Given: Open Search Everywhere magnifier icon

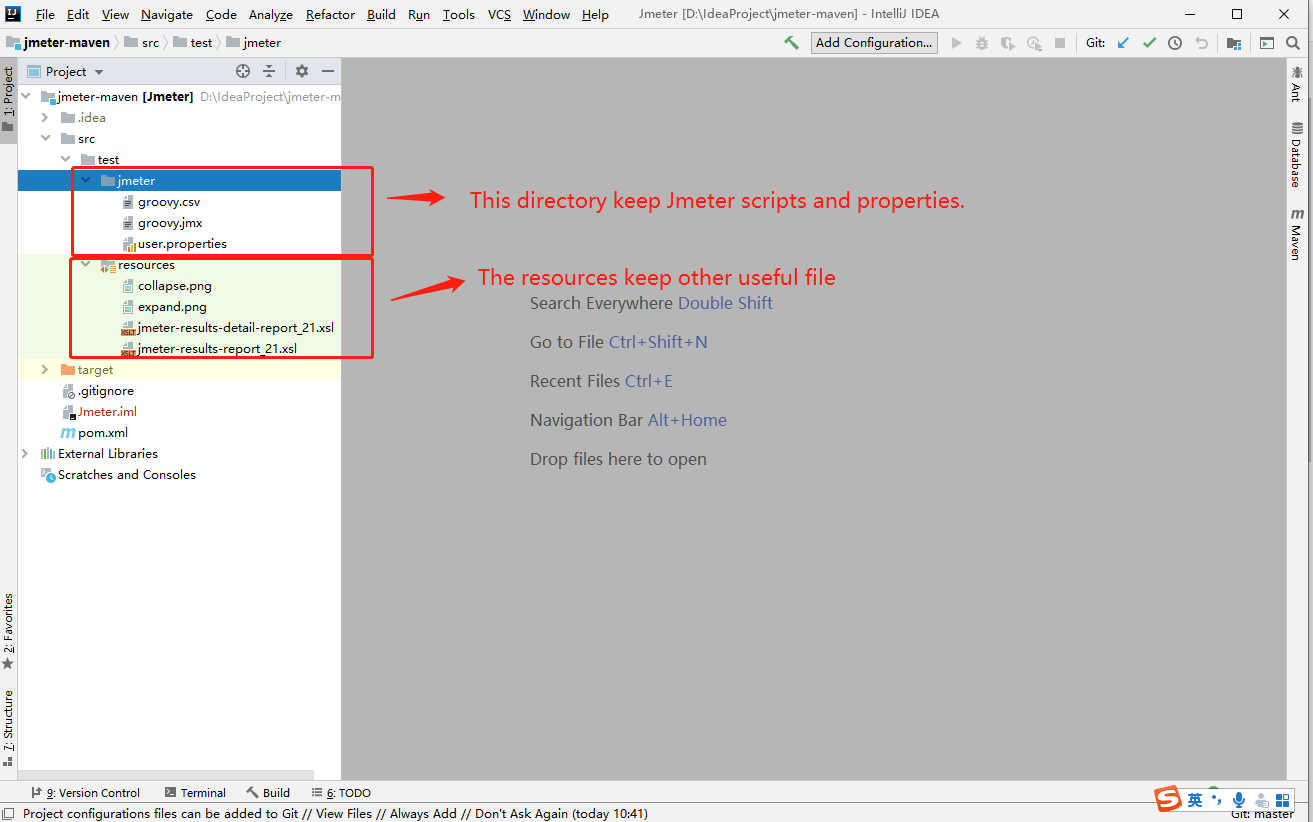Looking at the screenshot, I should (x=1293, y=43).
